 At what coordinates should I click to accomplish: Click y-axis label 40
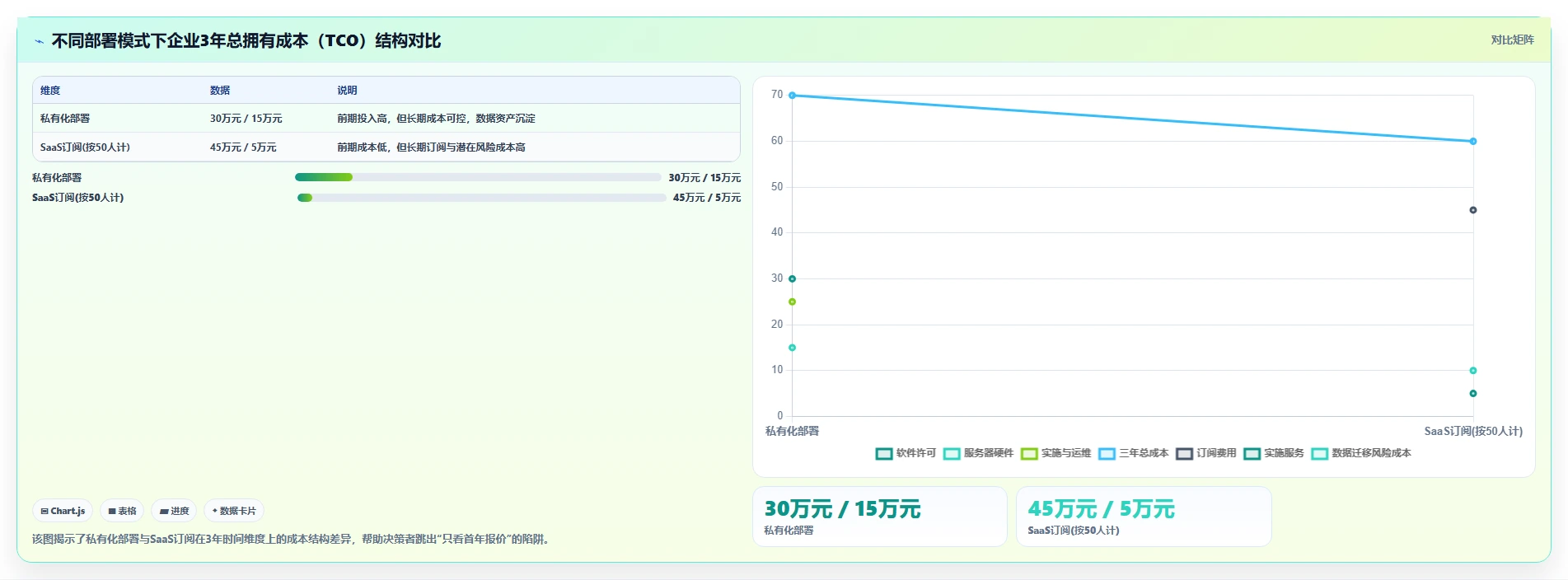click(x=777, y=232)
